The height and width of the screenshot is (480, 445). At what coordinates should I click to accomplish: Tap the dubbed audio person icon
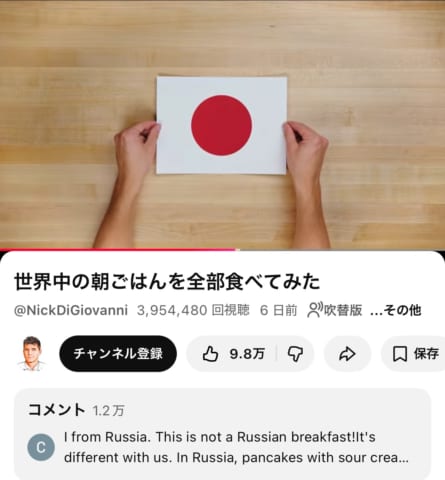pos(315,310)
